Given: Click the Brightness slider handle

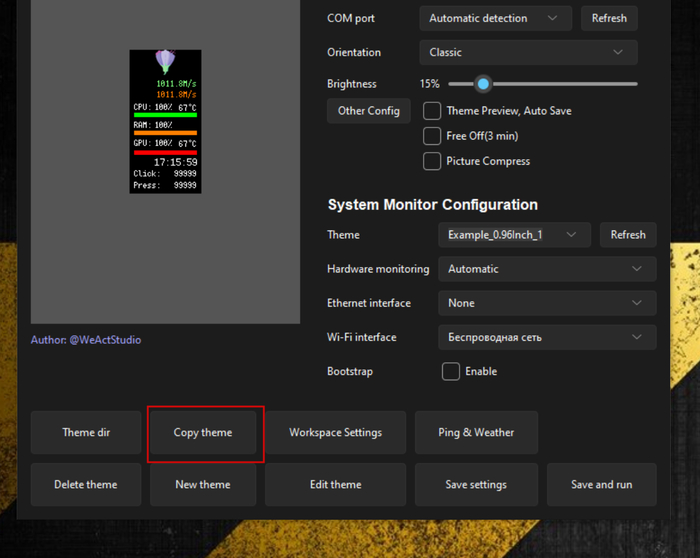Looking at the screenshot, I should tap(483, 84).
